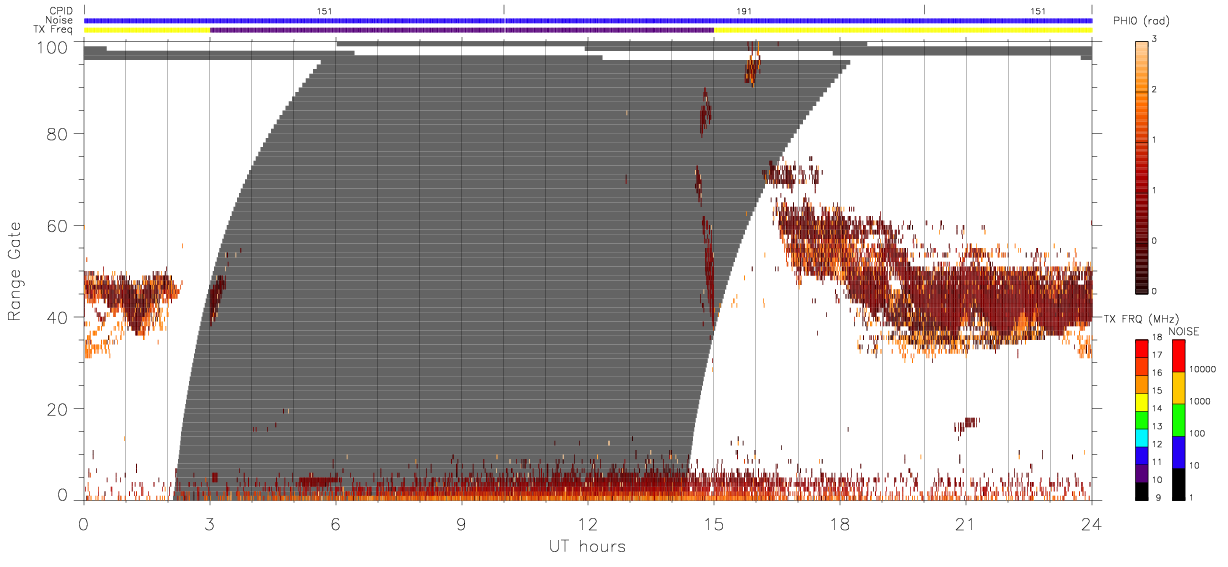The width and height of the screenshot is (1228, 567).
Task: Click the 191 CPID value
Action: point(743,10)
